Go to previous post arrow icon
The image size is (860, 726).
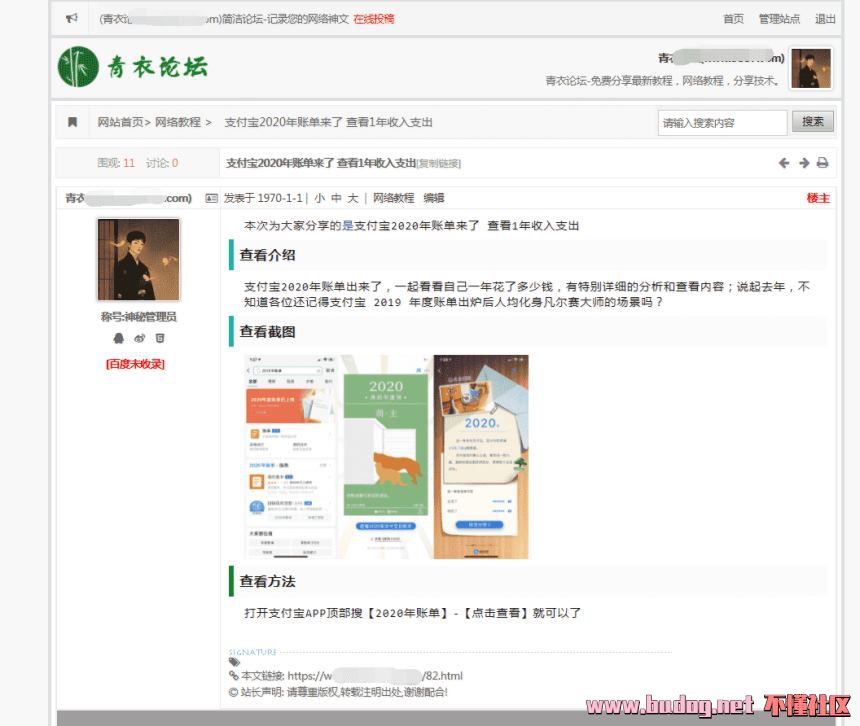(x=784, y=163)
